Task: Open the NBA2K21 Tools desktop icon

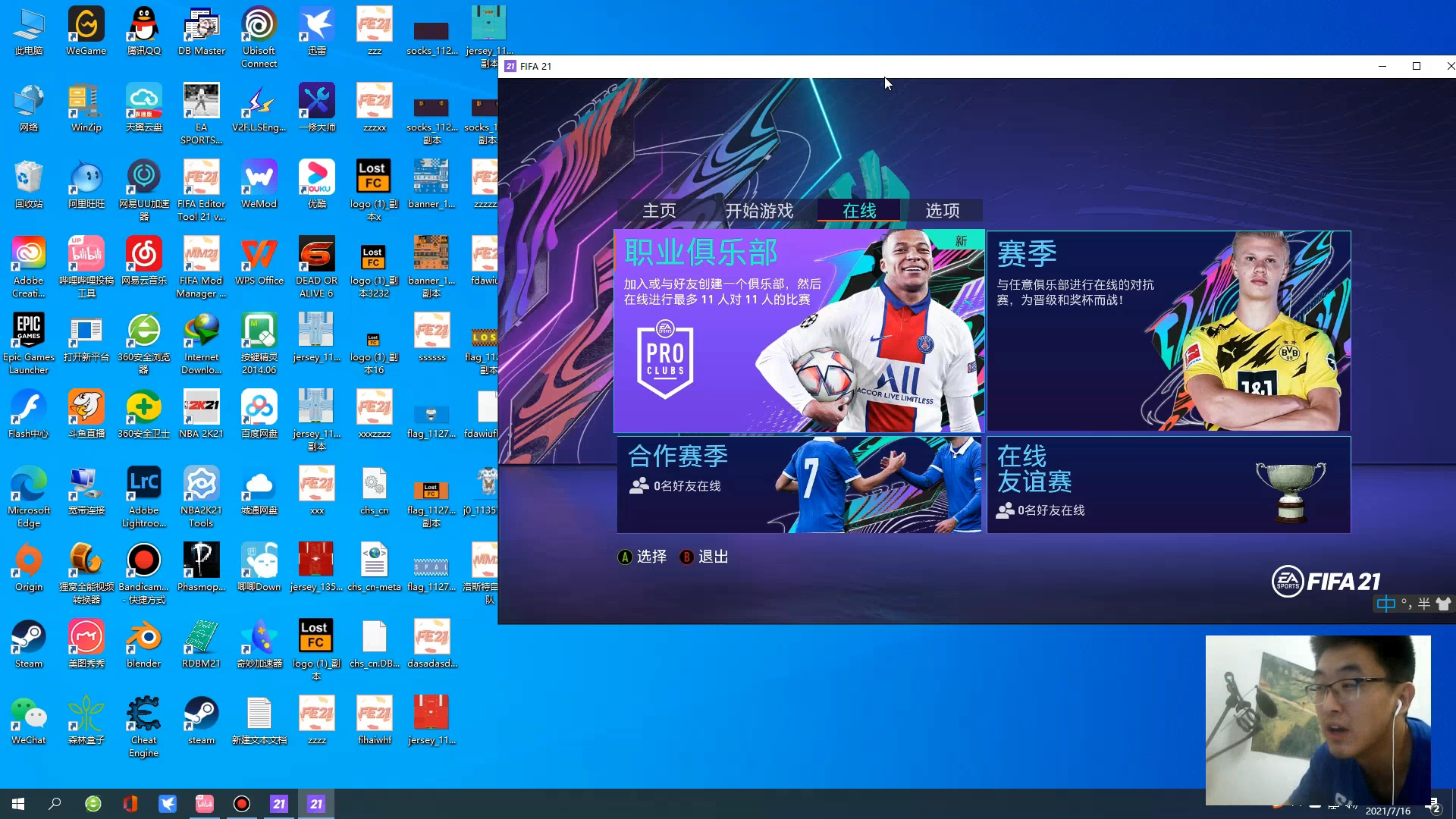Action: tap(201, 497)
